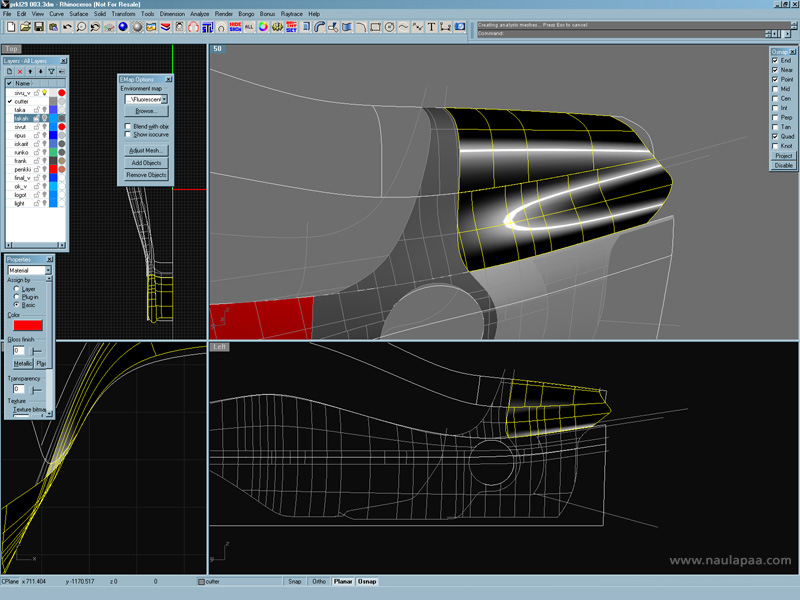
Task: Expand the Material dropdown in Properties
Action: click(x=46, y=270)
